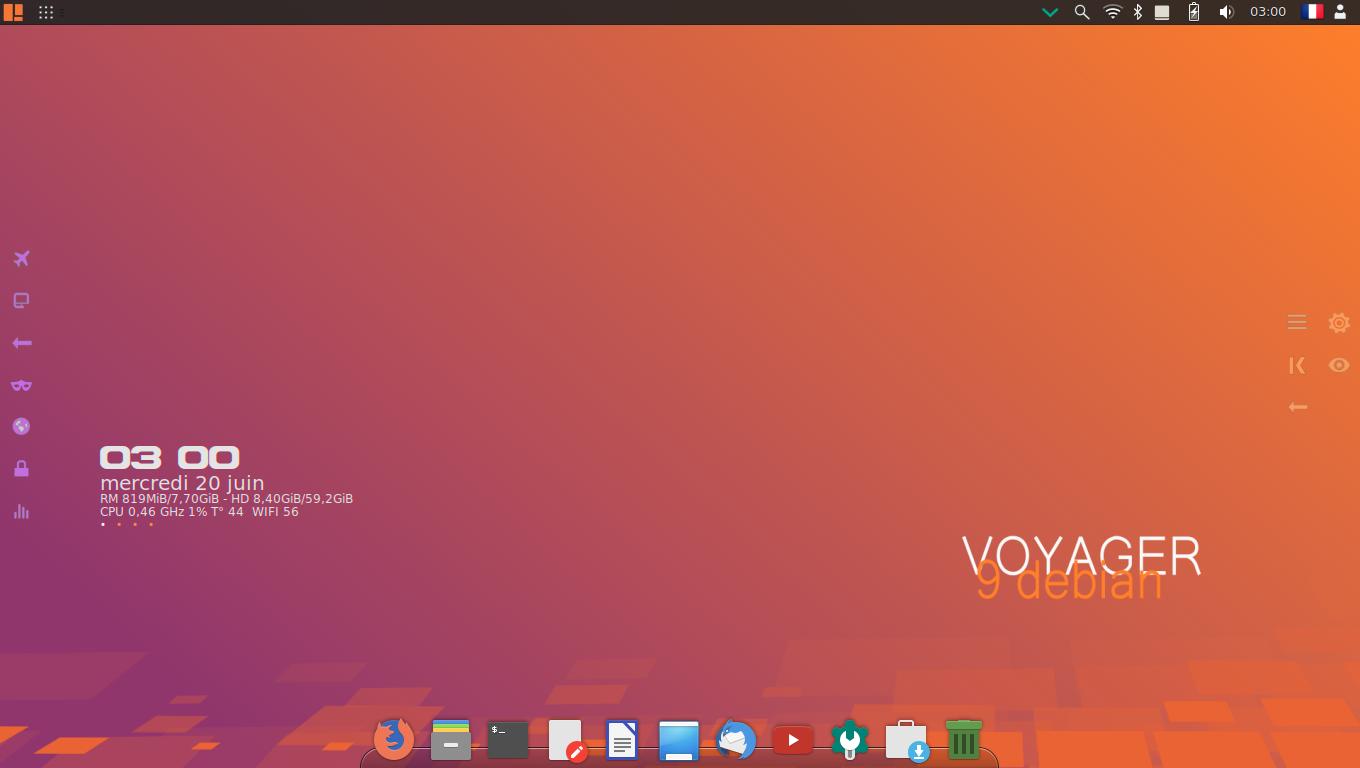Toggle the eye icon on right
The width and height of the screenshot is (1360, 768).
tap(1339, 365)
